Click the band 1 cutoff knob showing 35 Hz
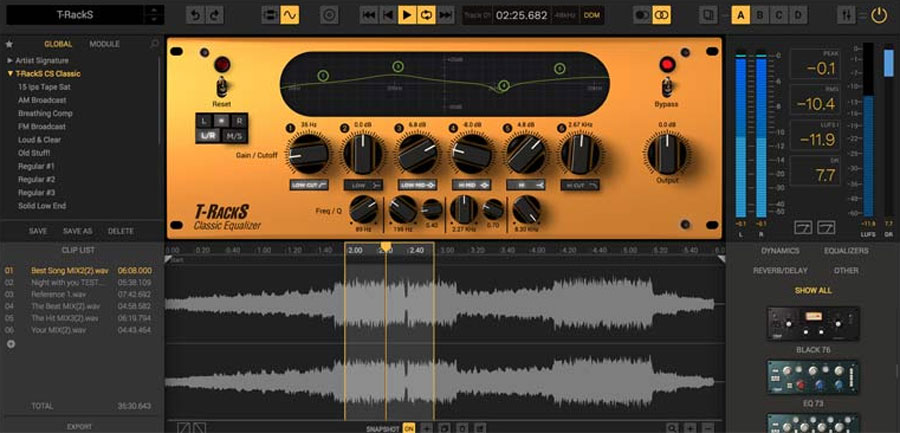The width and height of the screenshot is (900, 433). coord(309,153)
